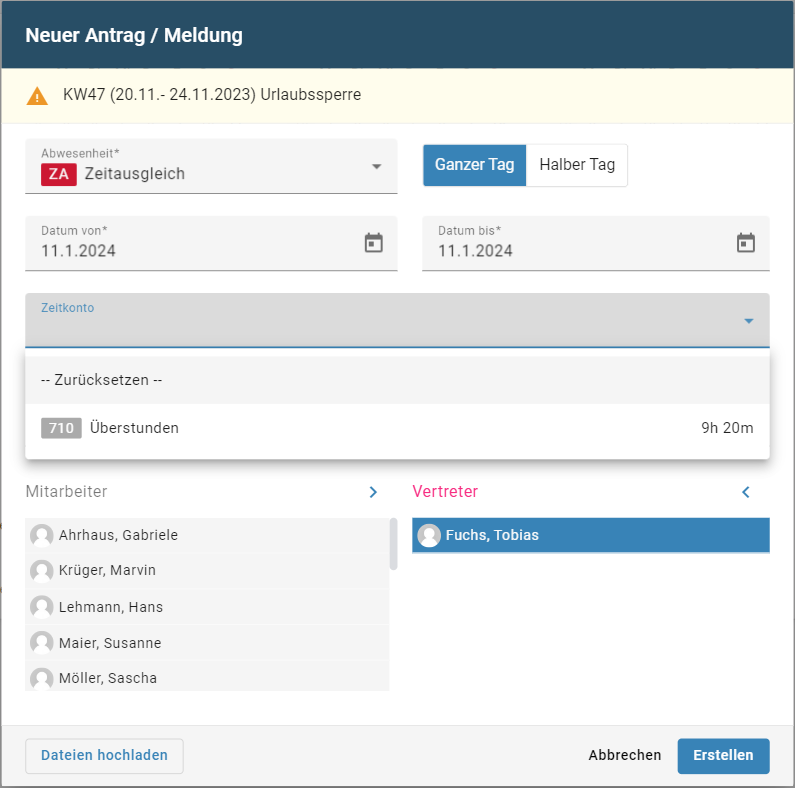
Task: Open Dateien hochladen upload button
Action: tap(104, 756)
